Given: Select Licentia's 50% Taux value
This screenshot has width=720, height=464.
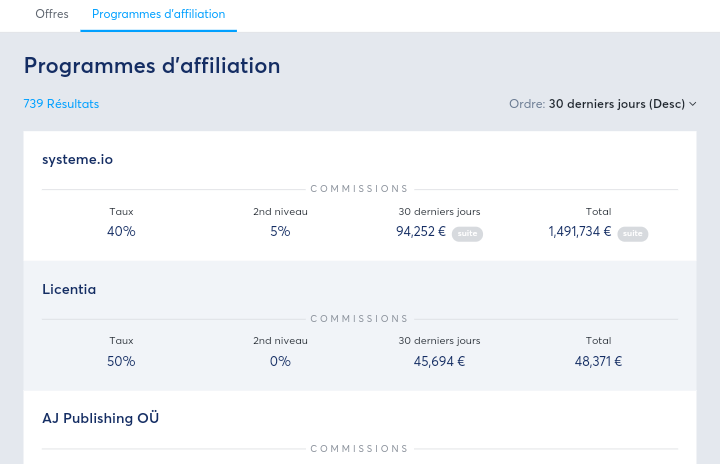Looking at the screenshot, I should point(121,361).
